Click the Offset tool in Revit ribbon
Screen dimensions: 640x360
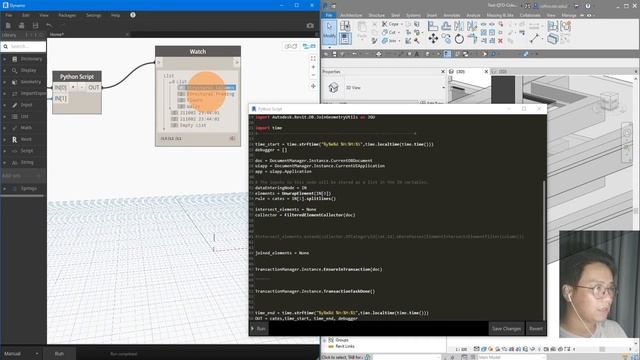coord(446,26)
